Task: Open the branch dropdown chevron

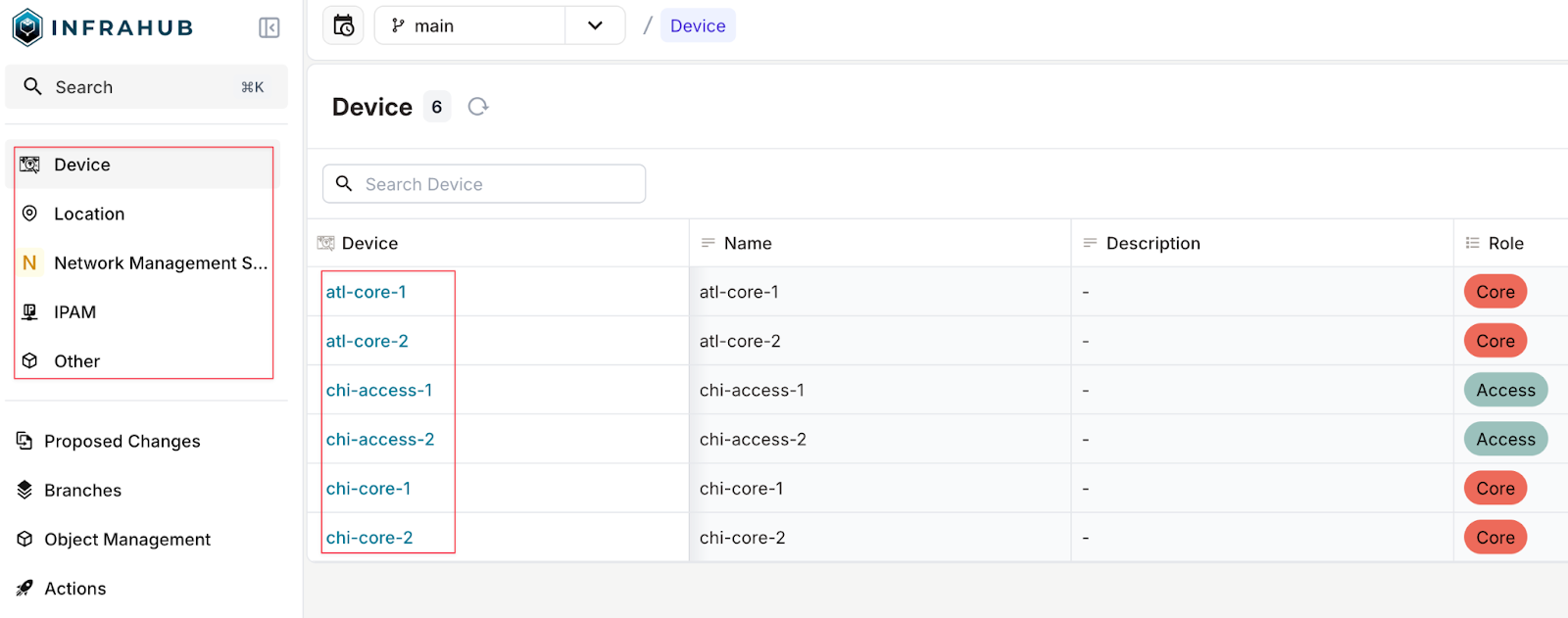Action: click(x=595, y=25)
